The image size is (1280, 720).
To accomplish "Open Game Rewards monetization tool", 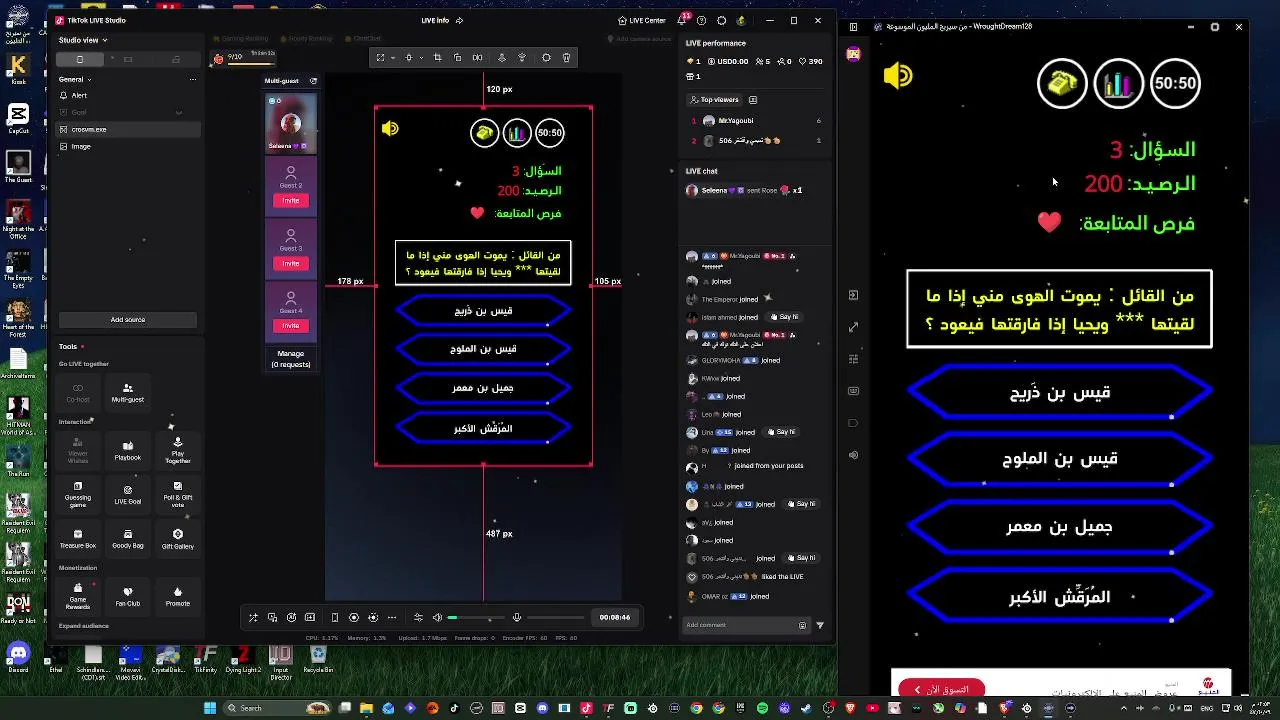I will point(78,596).
